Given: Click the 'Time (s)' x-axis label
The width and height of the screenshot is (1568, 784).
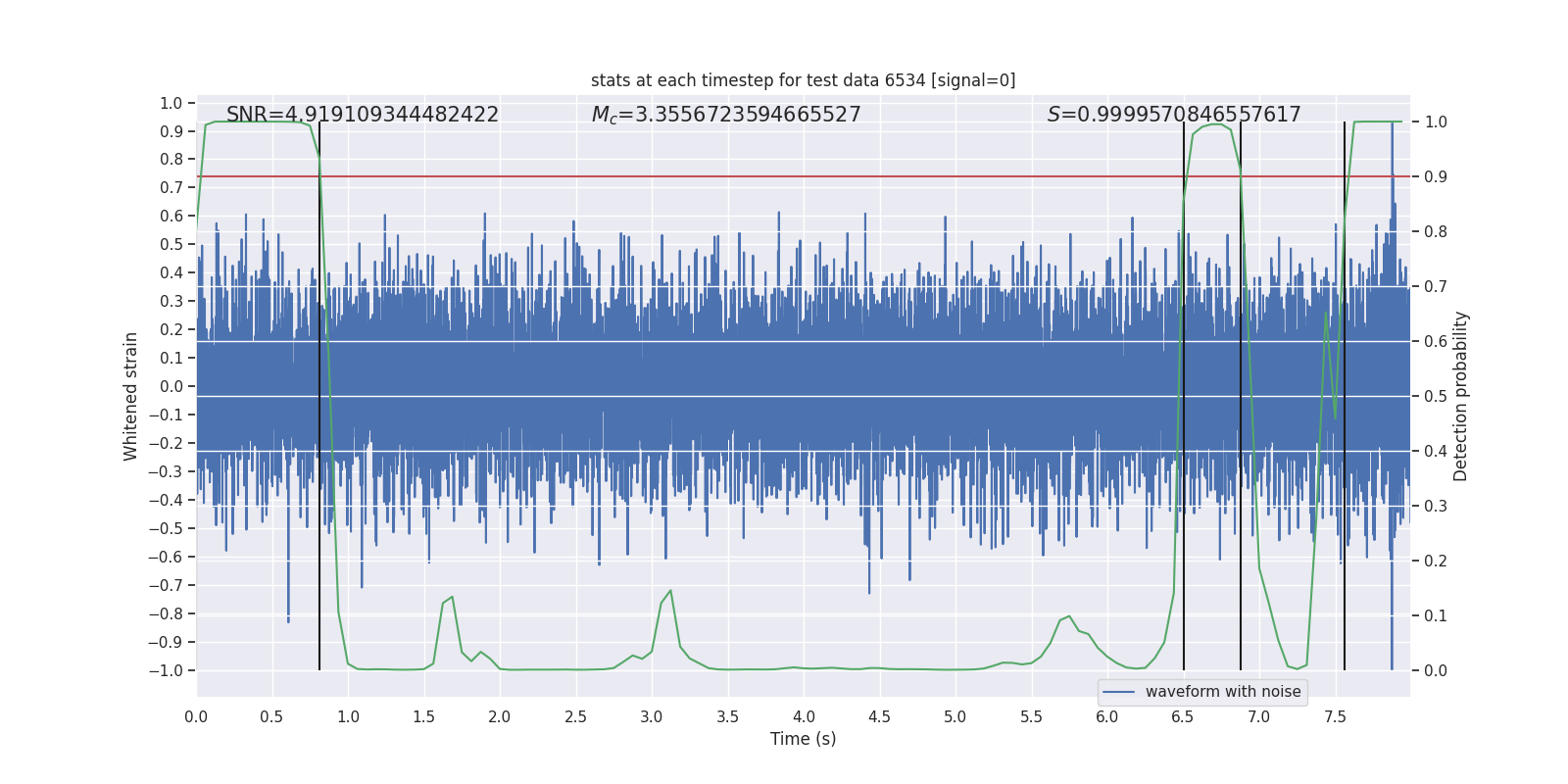Looking at the screenshot, I should (x=803, y=739).
